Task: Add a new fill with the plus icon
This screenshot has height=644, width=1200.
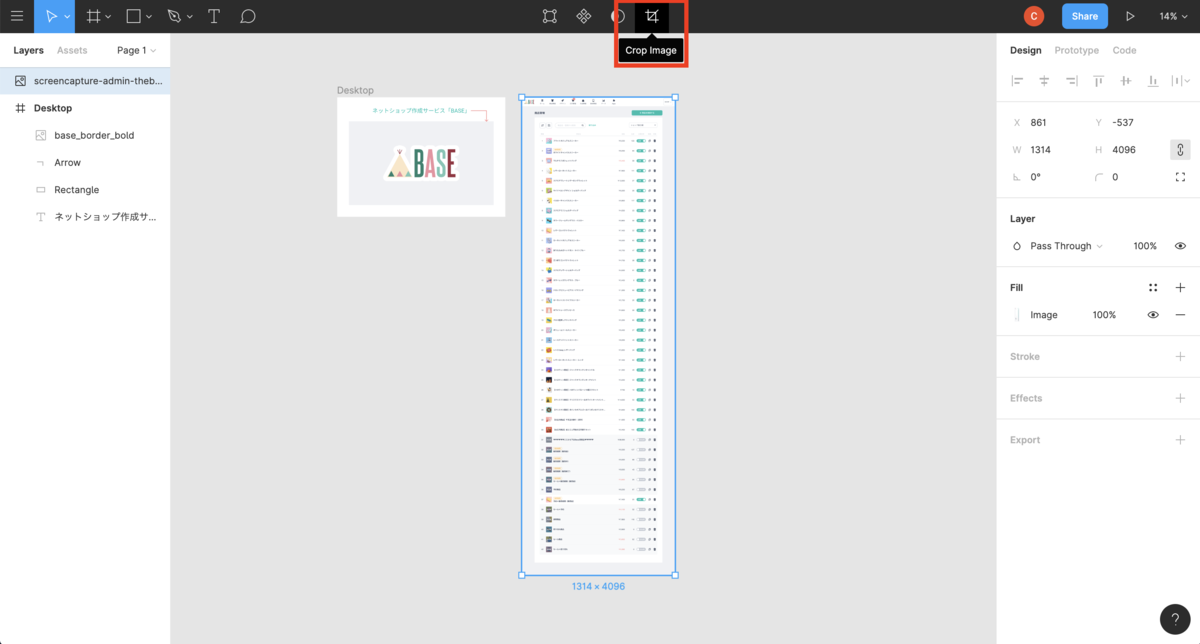Action: click(x=1180, y=287)
